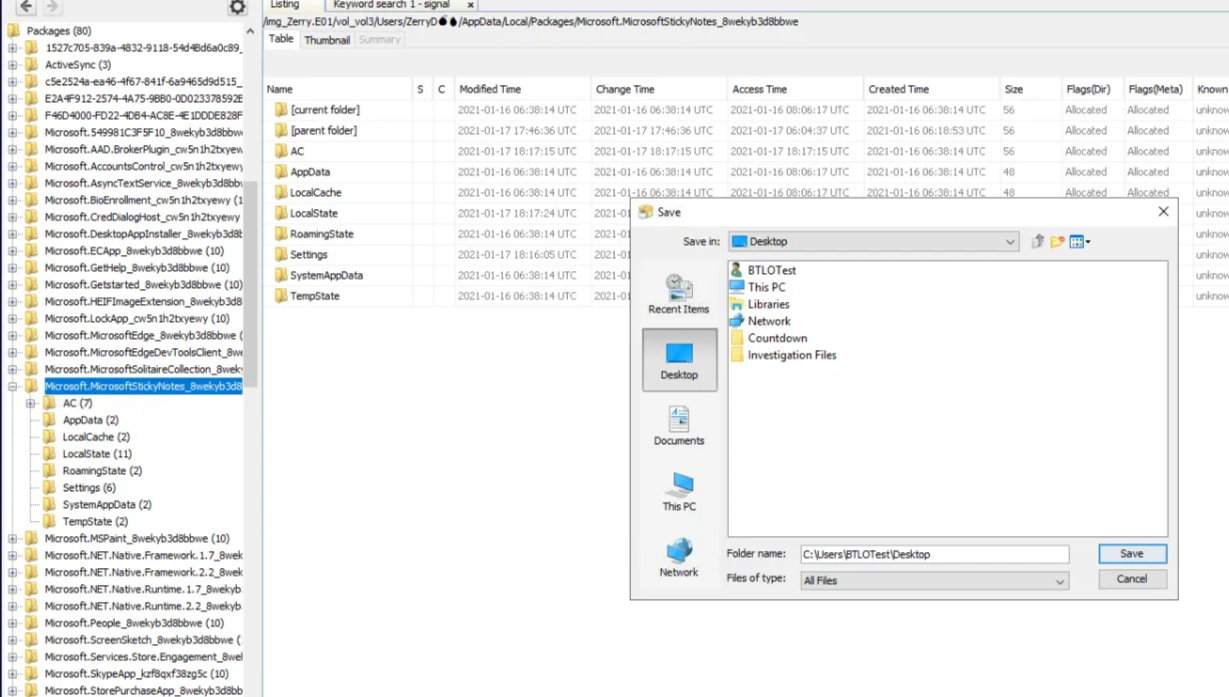This screenshot has width=1229, height=697.
Task: Expand Microsoft.MSPaint tree node
Action: click(x=13, y=538)
